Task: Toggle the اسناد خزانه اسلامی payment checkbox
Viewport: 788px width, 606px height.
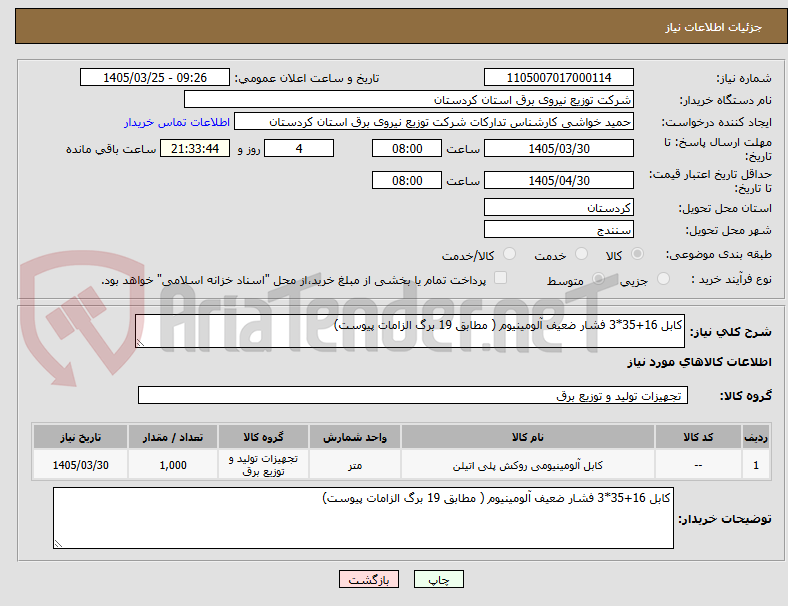Action: [x=501, y=278]
